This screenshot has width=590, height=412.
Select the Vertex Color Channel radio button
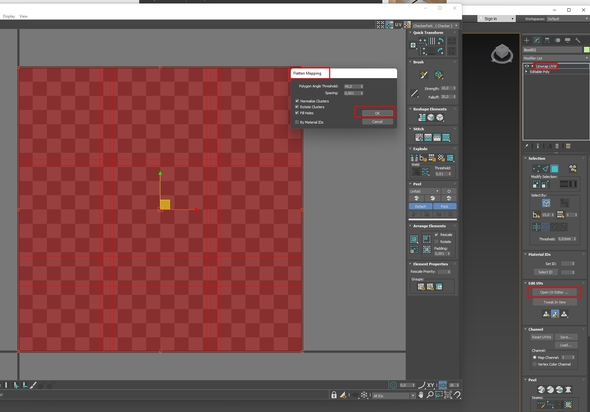tap(535, 364)
